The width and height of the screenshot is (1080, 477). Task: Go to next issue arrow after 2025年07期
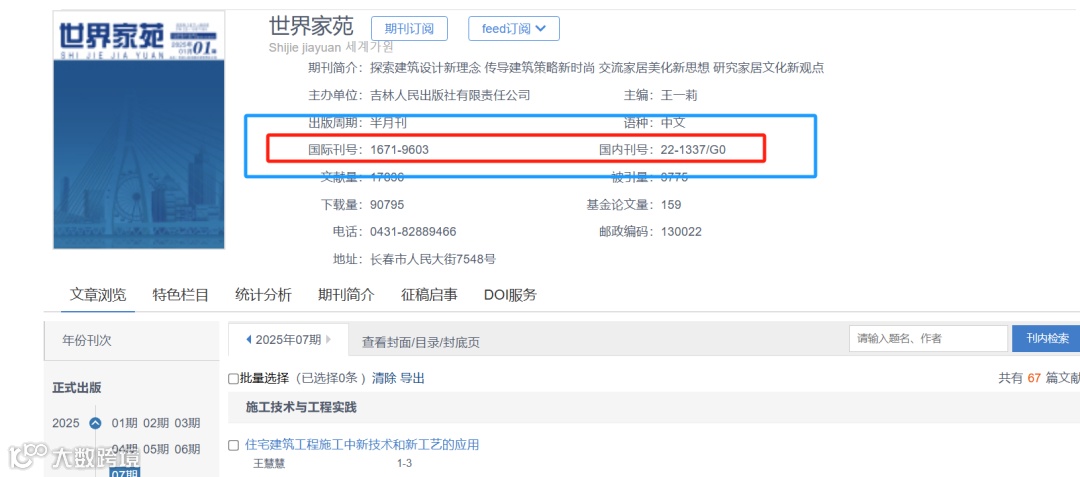click(x=329, y=339)
